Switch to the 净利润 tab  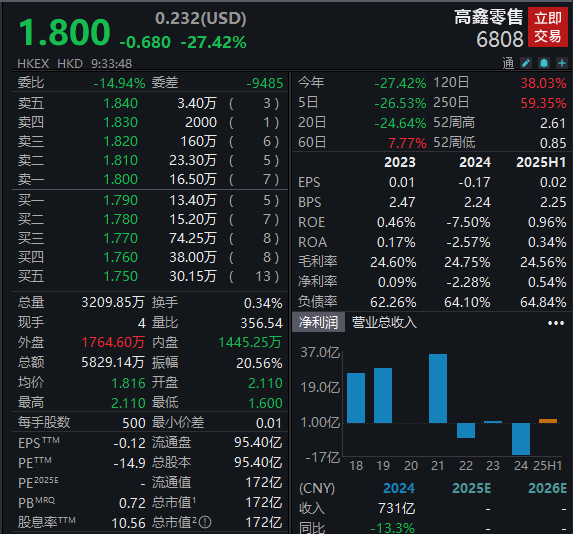[318, 322]
